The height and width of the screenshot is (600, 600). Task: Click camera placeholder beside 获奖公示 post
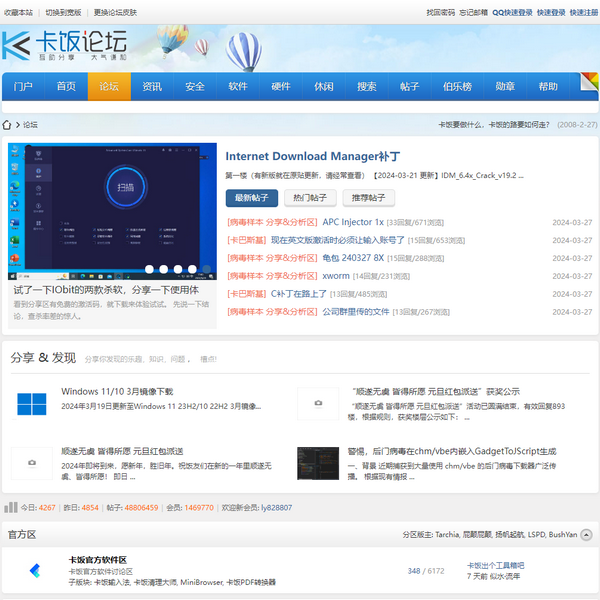(x=317, y=403)
